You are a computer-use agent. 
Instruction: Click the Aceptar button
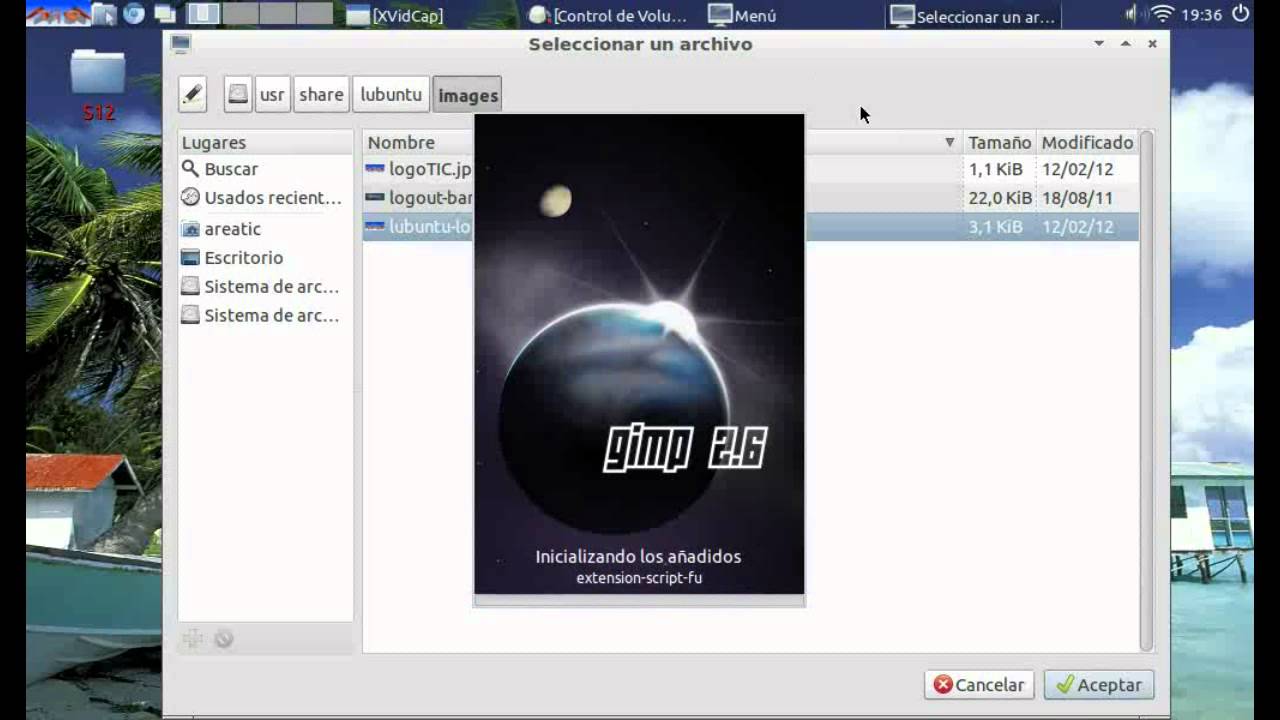coord(1099,685)
